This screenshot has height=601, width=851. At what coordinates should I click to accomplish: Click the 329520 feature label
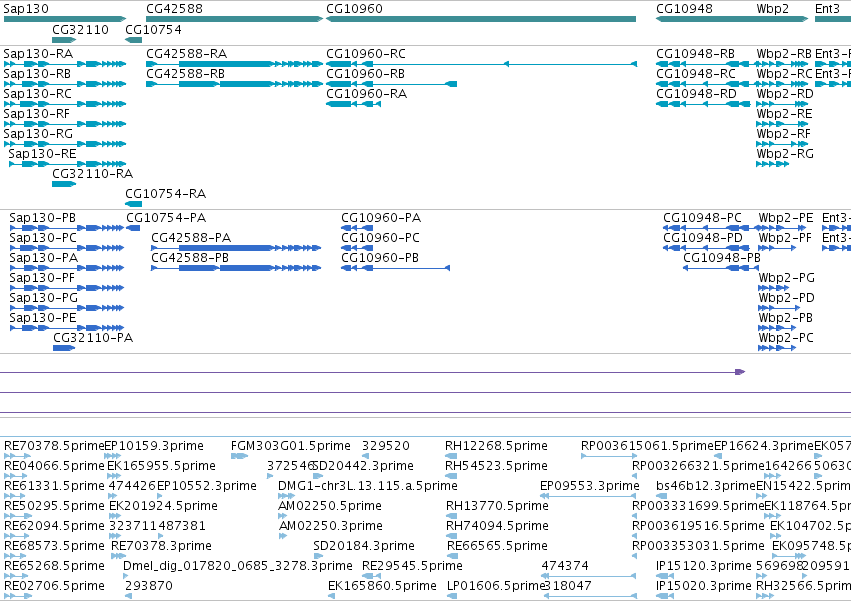(386, 446)
